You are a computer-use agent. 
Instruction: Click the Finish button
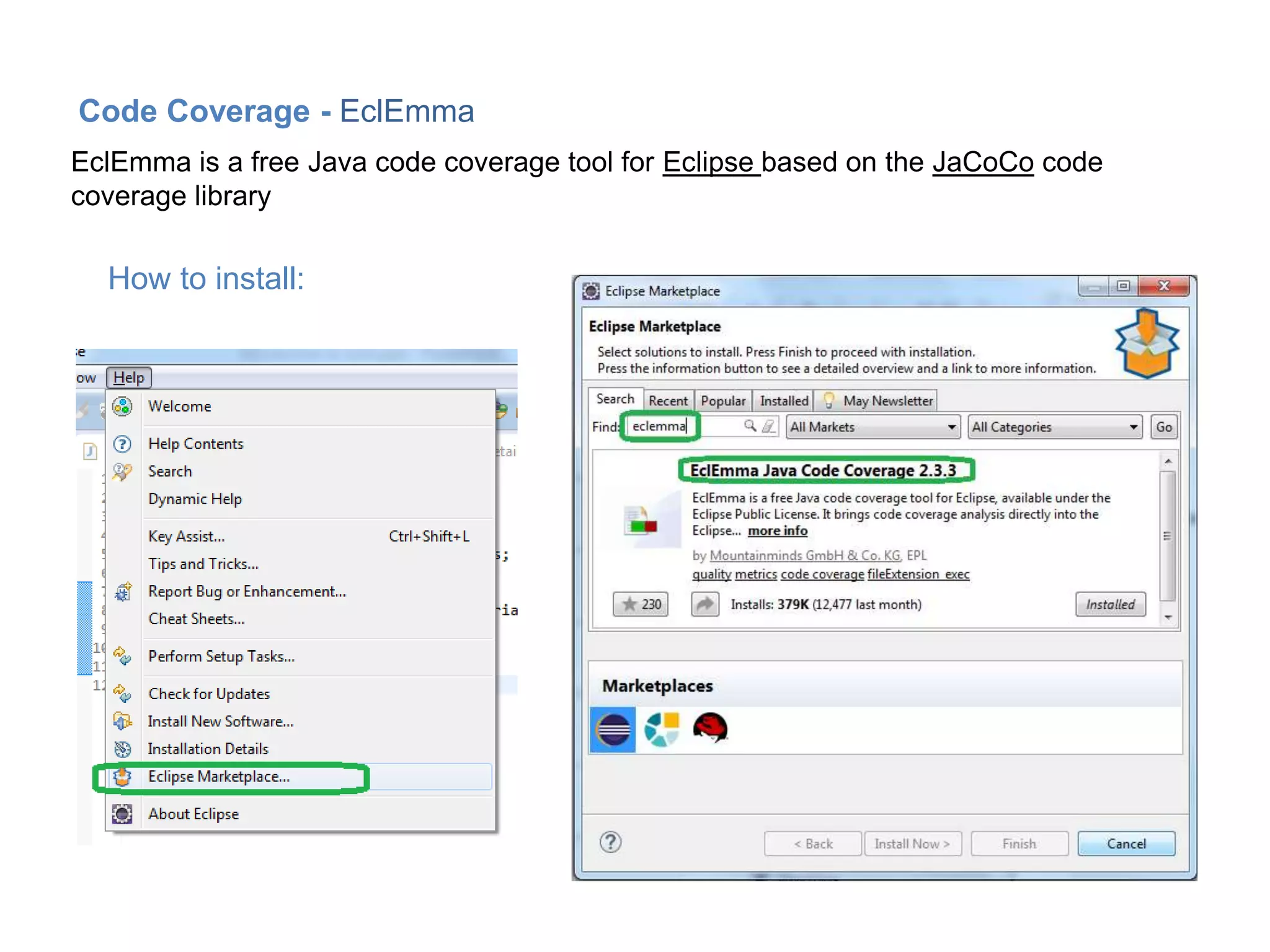coord(1019,844)
